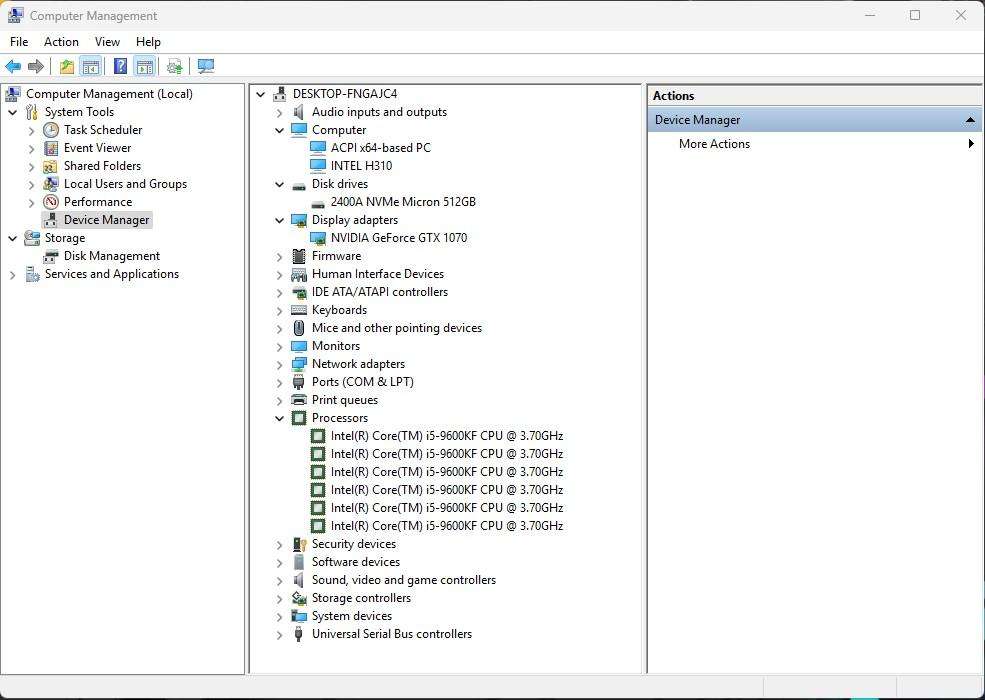Collapse the Processors category
The width and height of the screenshot is (985, 700).
coord(280,418)
